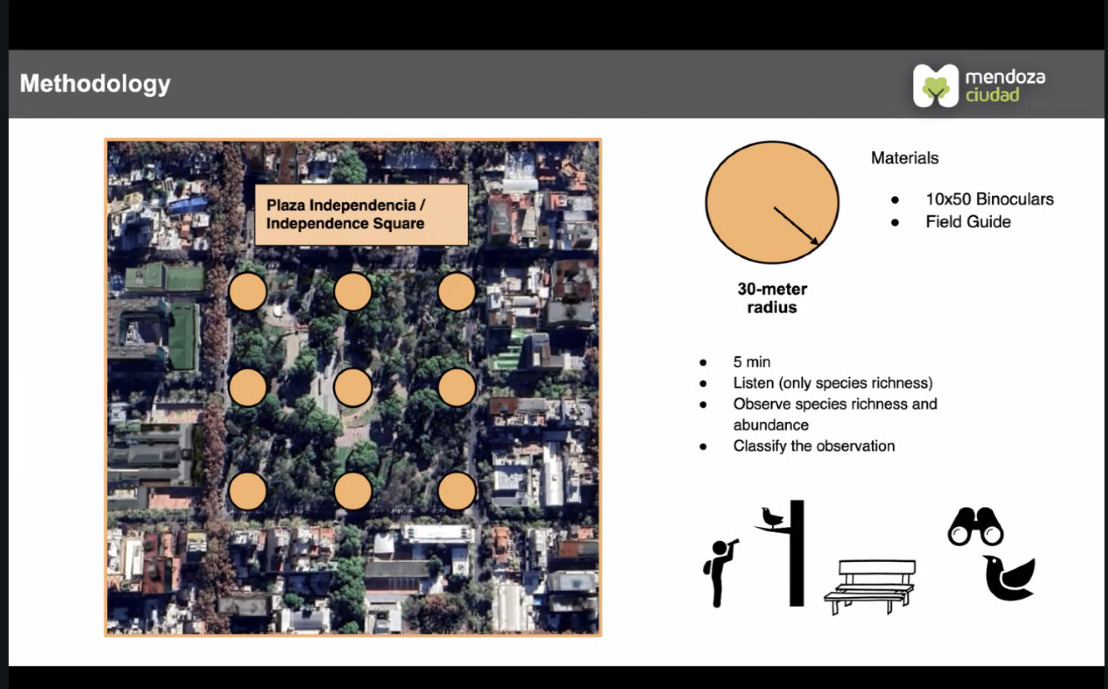Click the top-right orange sampling point
Image resolution: width=1108 pixels, height=689 pixels.
coord(456,292)
